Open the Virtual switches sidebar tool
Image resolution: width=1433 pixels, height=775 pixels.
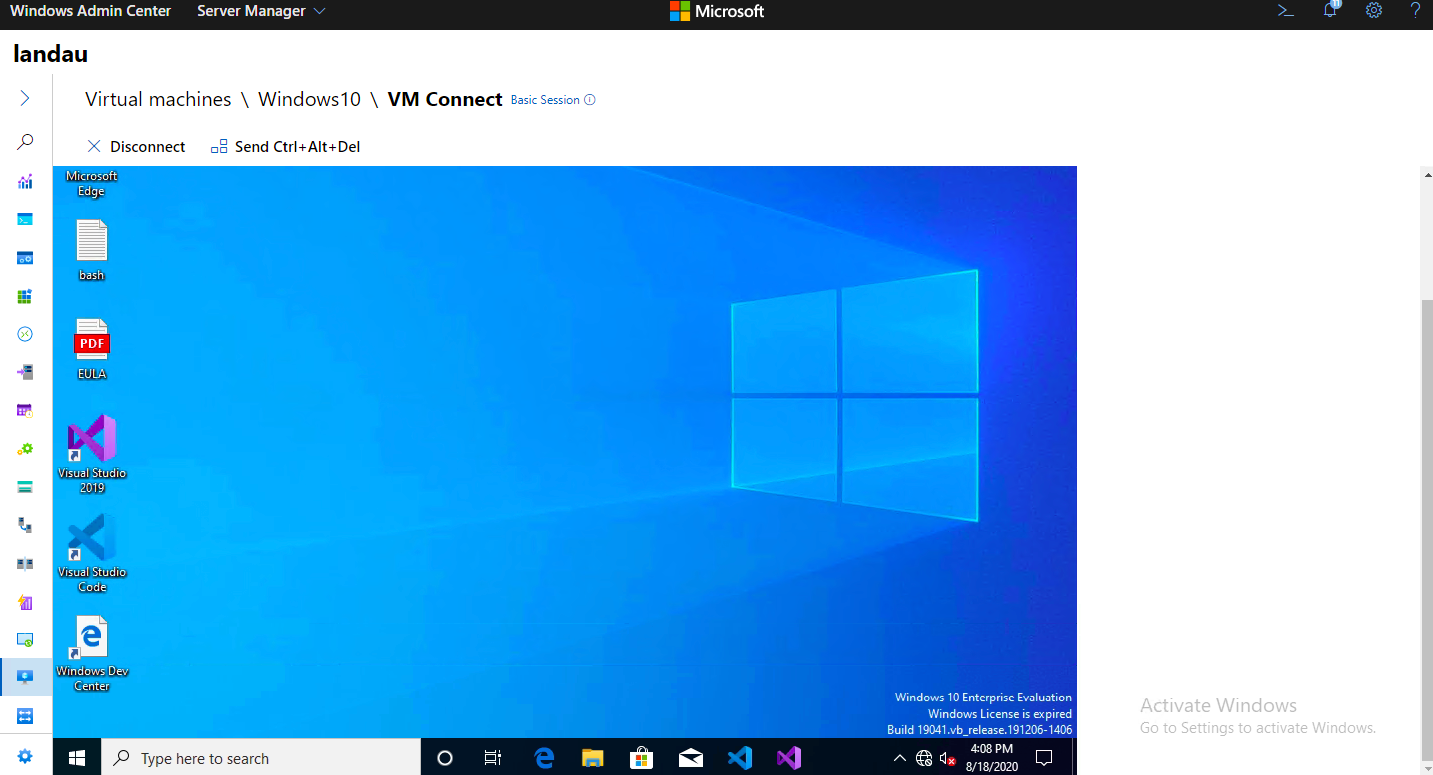click(x=25, y=716)
